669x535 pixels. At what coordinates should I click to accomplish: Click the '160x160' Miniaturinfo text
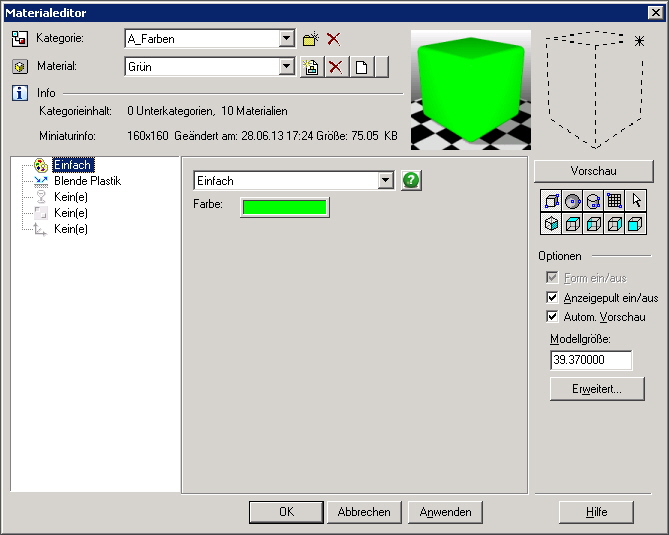click(148, 136)
